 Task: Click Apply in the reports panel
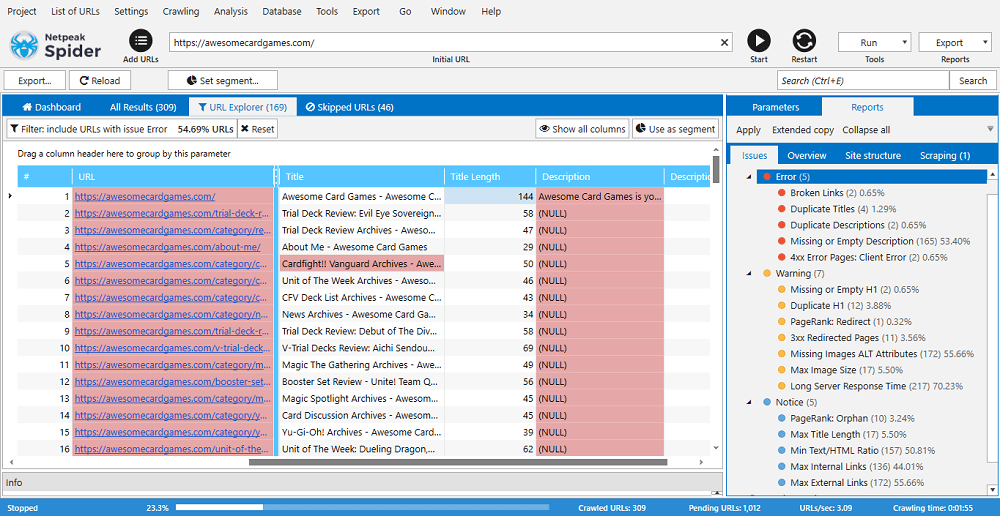click(x=748, y=129)
